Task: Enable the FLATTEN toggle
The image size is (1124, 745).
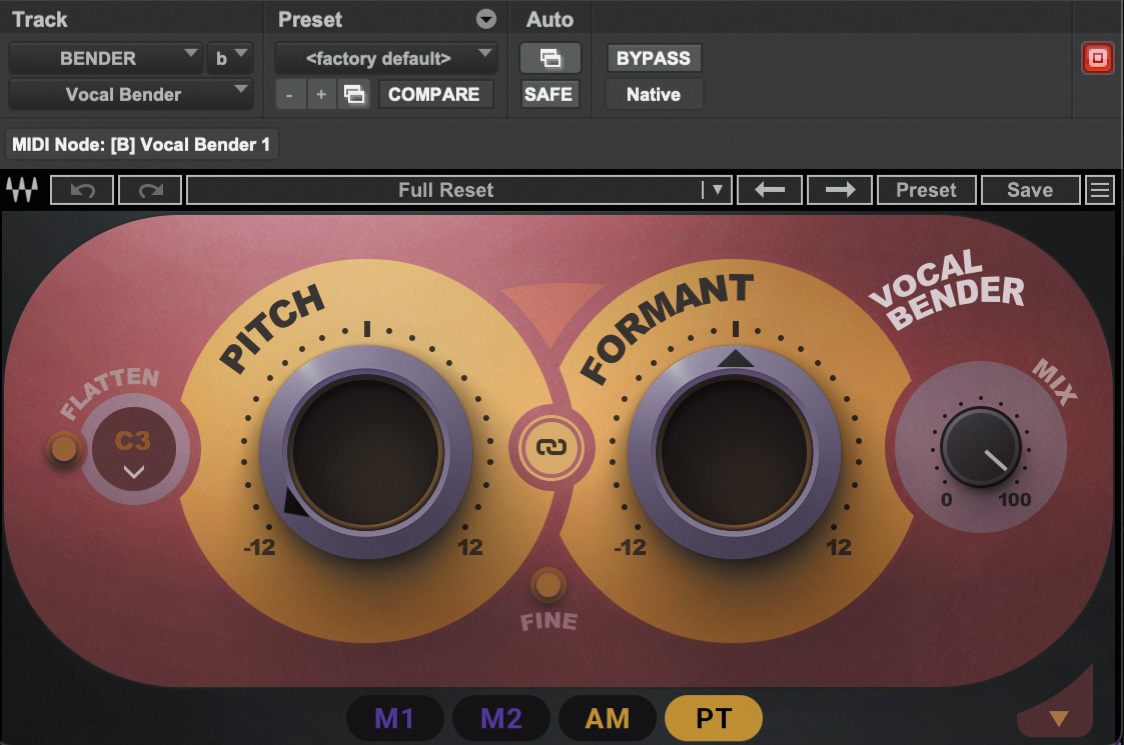Action: [x=63, y=449]
